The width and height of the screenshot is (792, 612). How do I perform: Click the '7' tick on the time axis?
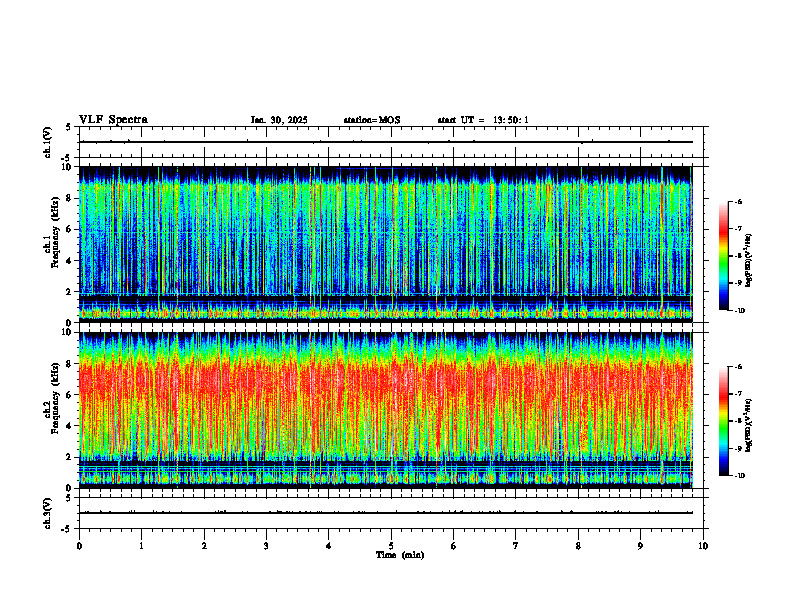(x=516, y=546)
